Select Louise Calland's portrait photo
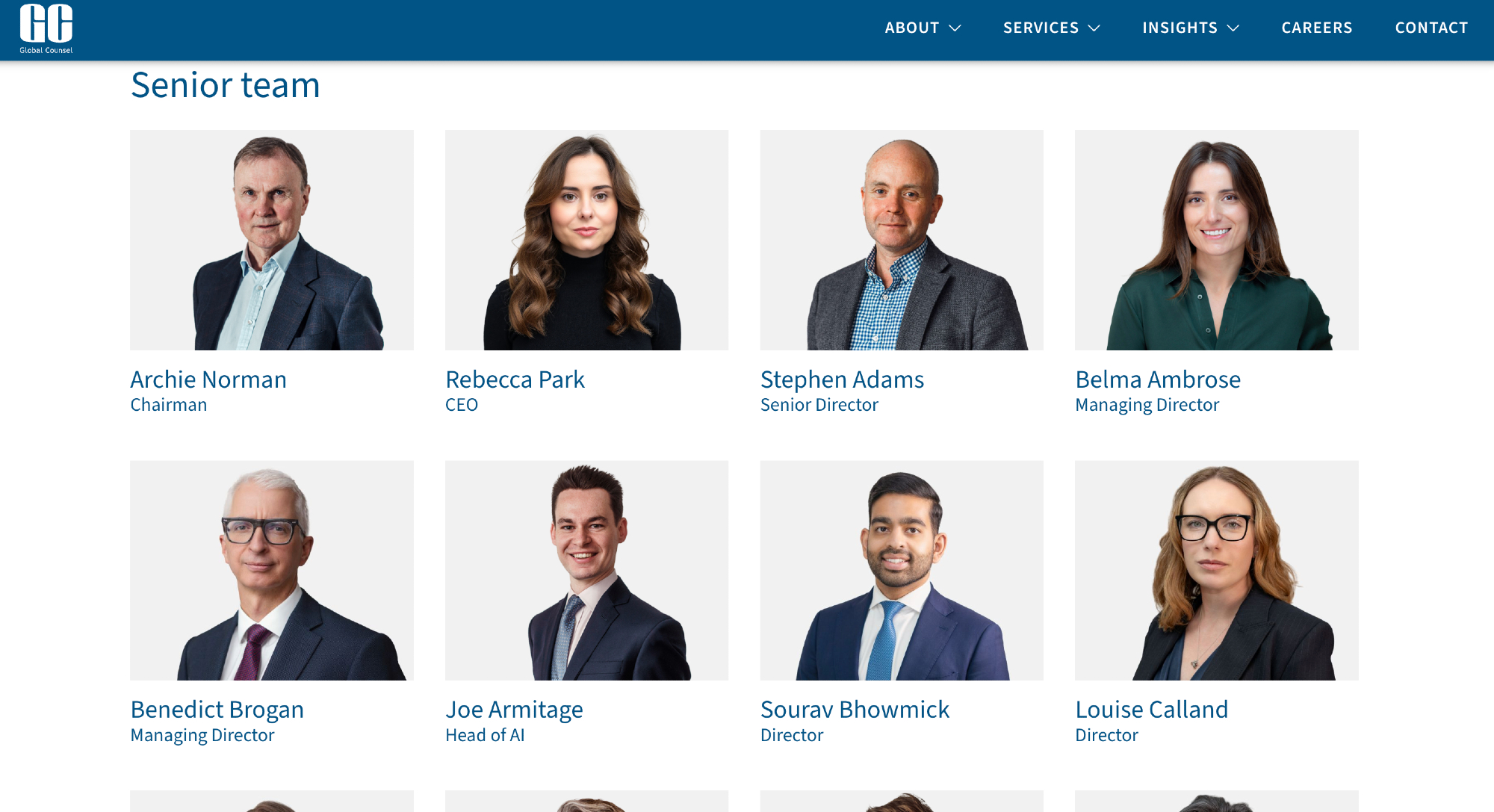1494x812 pixels. coord(1217,570)
